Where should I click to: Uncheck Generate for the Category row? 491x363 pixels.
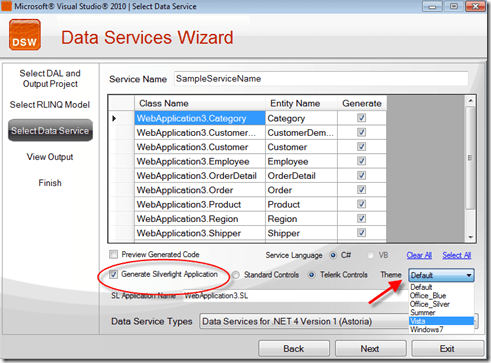(362, 118)
